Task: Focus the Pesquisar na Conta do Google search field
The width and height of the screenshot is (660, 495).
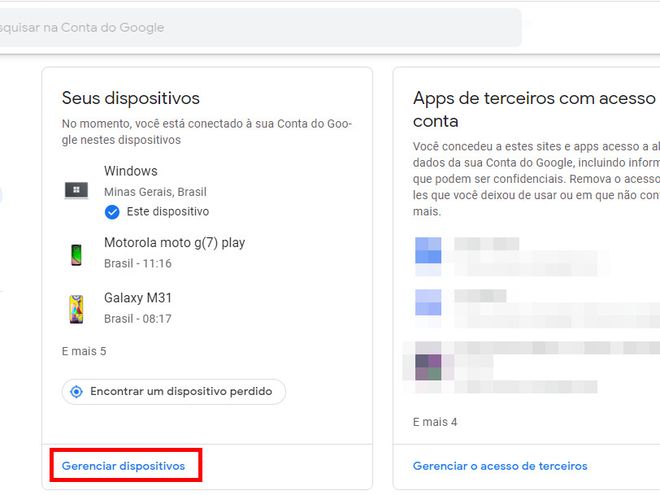Action: 259,27
